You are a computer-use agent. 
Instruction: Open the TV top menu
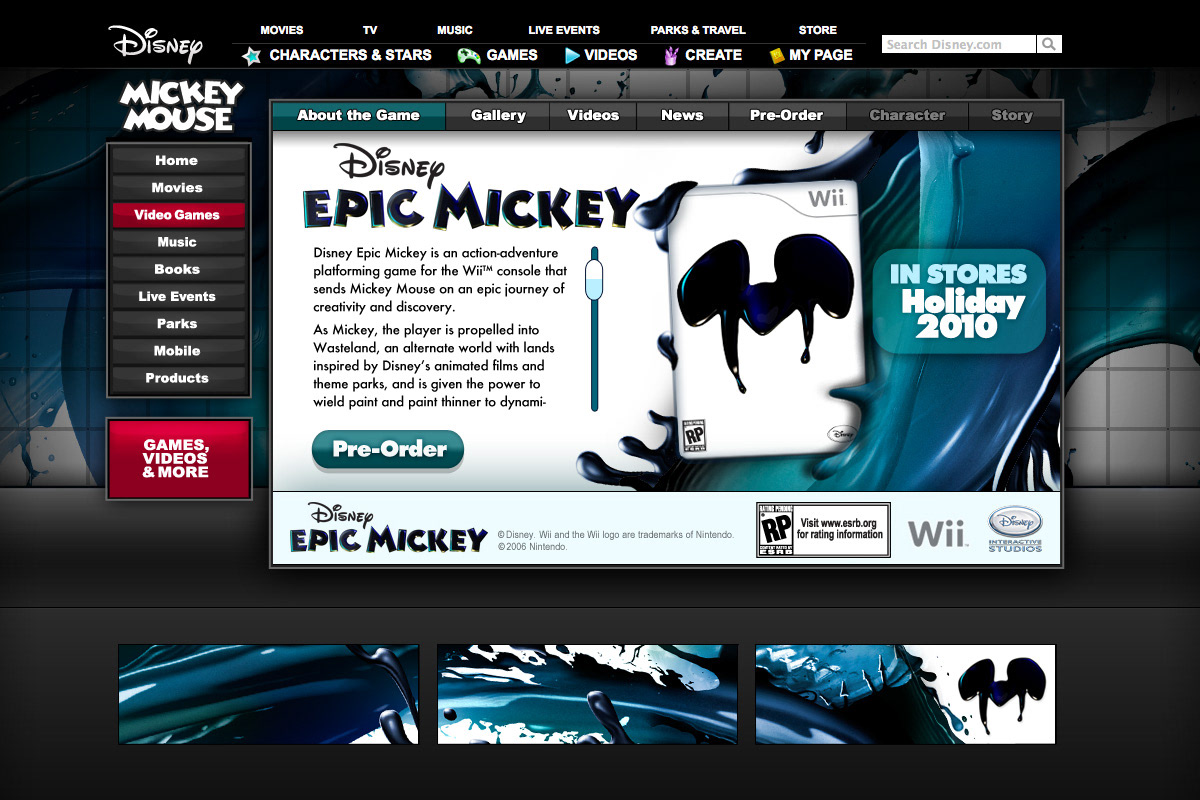(370, 30)
